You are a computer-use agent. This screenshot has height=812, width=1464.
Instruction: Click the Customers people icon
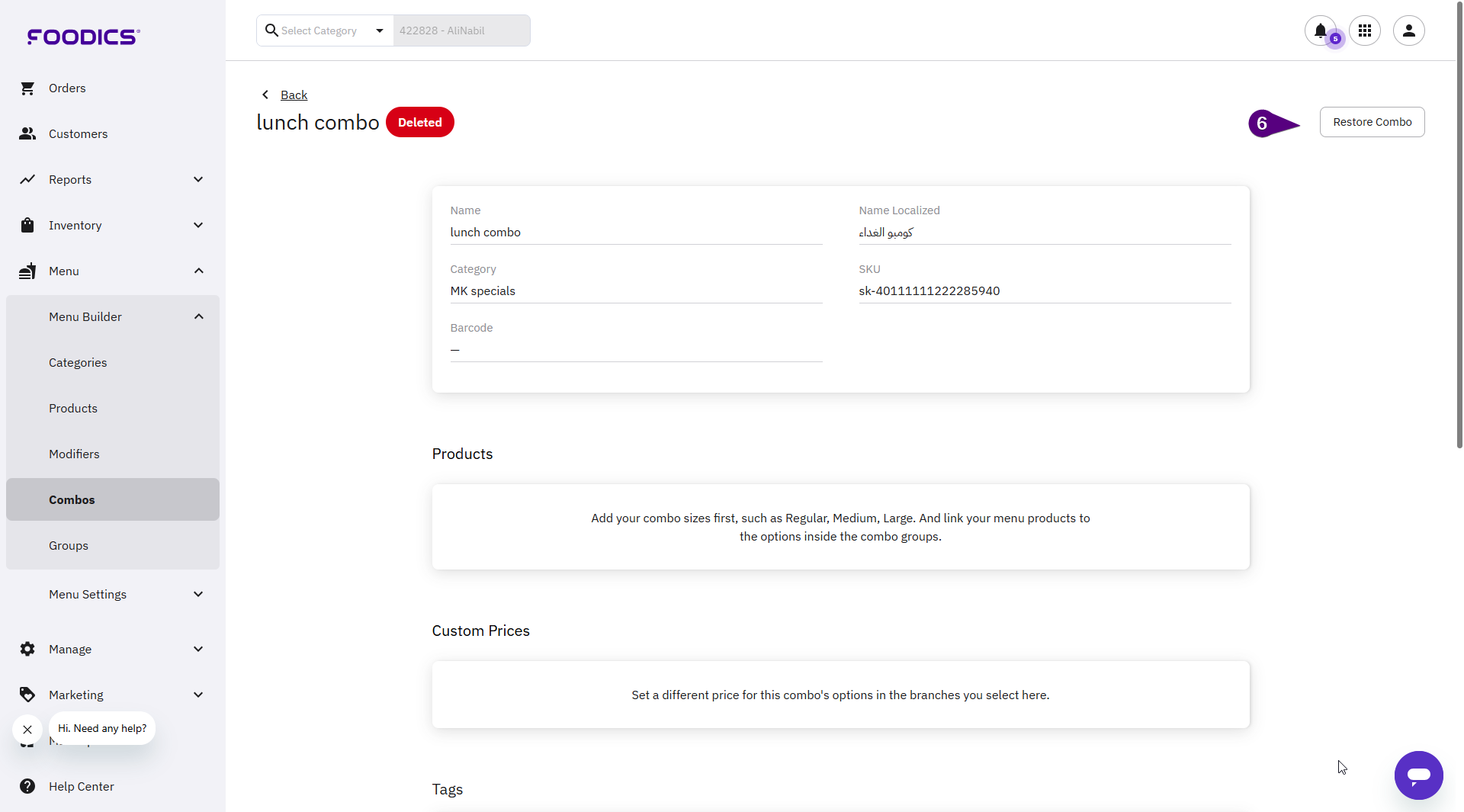pyautogui.click(x=27, y=134)
